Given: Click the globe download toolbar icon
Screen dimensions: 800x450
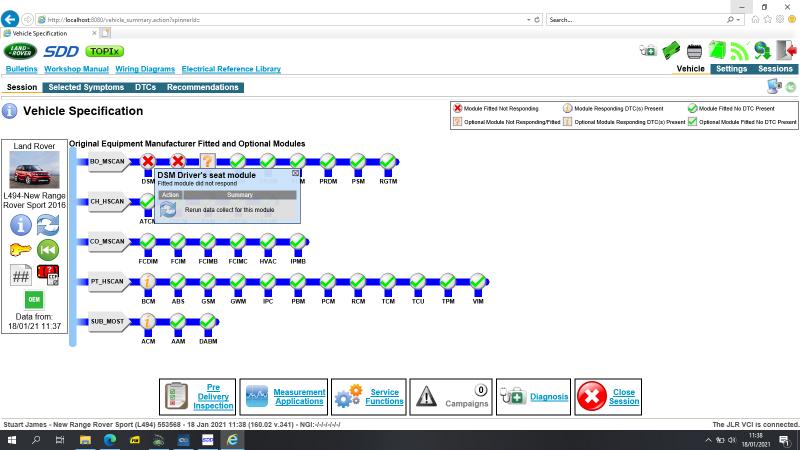Looking at the screenshot, I should tap(762, 51).
